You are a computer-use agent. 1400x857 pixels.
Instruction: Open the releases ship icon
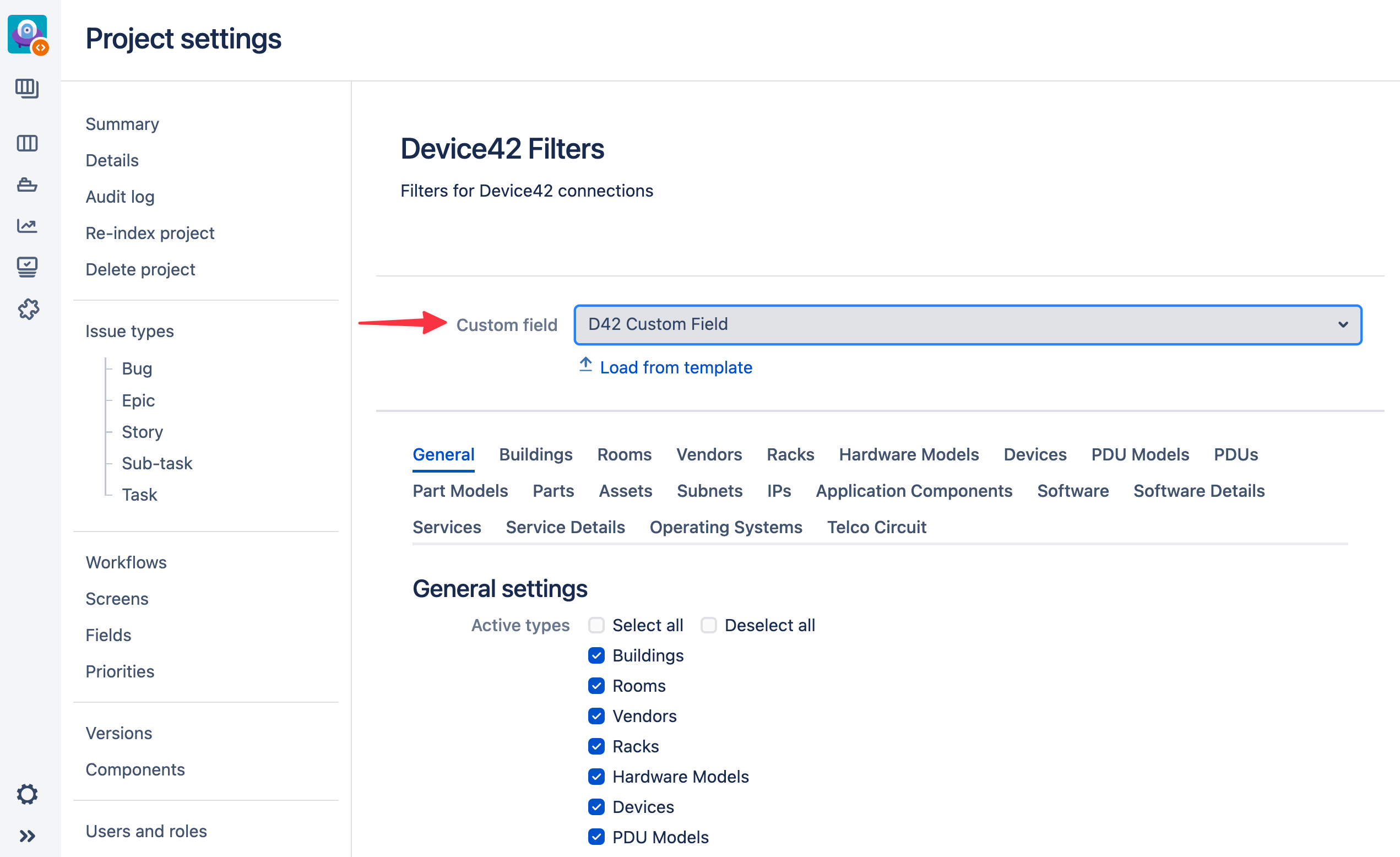coord(28,185)
